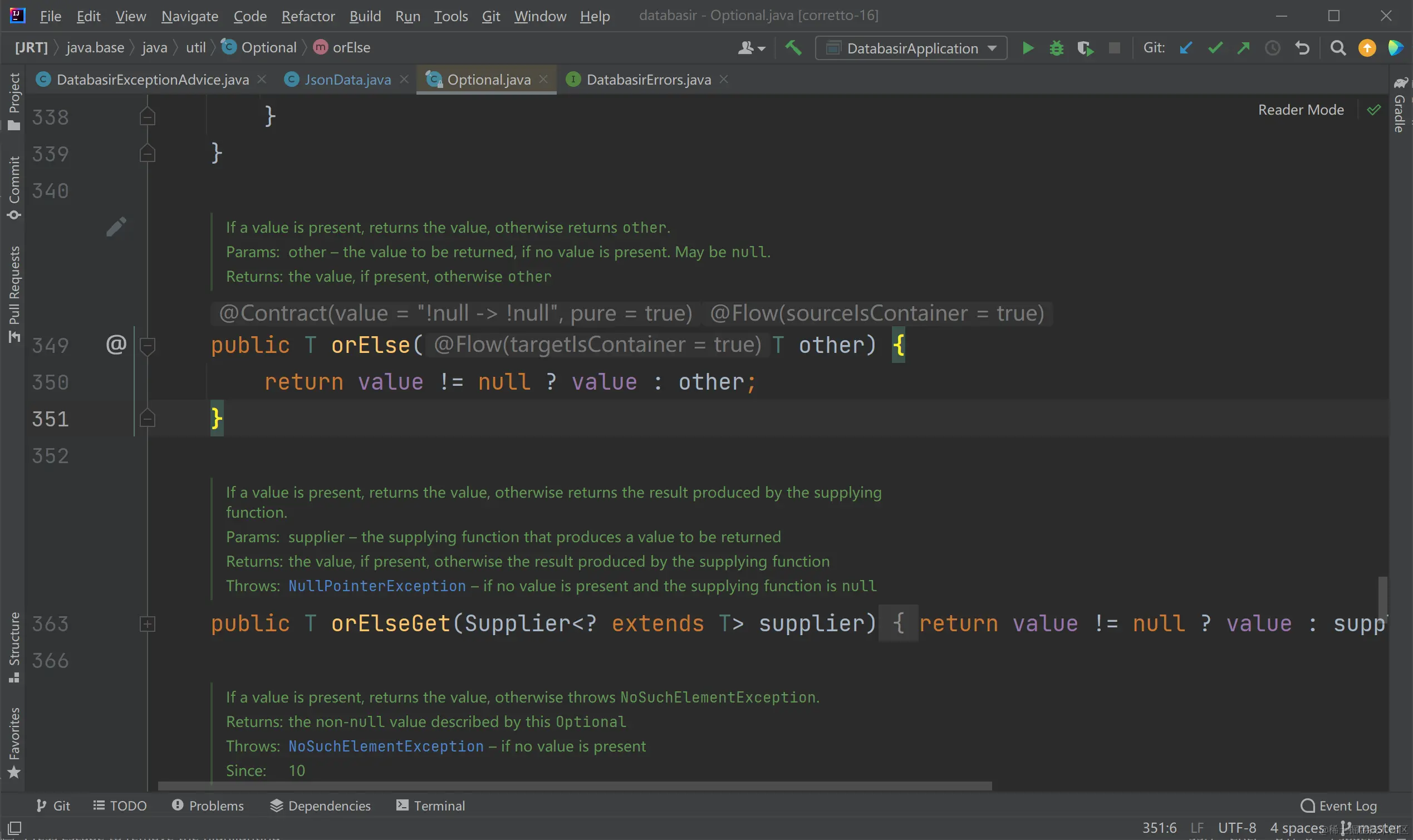The image size is (1413, 840).
Task: Switch to DatabasirErrors.java tab
Action: point(647,80)
